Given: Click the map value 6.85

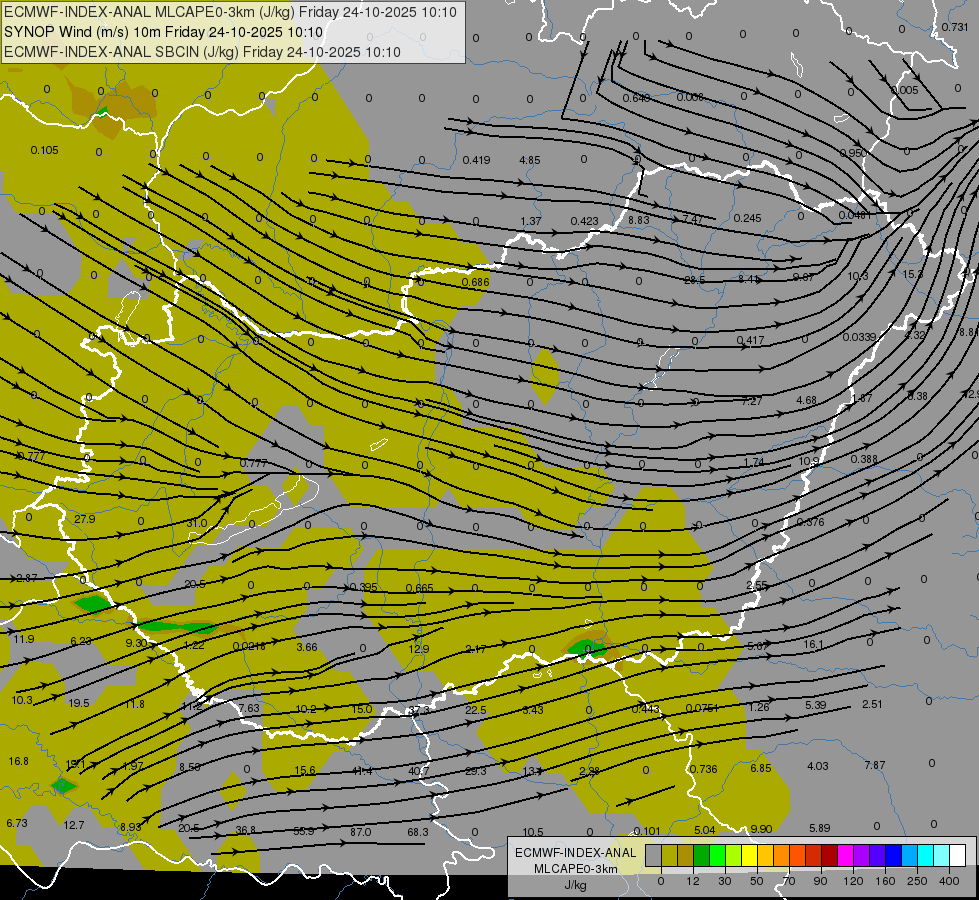Looking at the screenshot, I should point(760,768).
